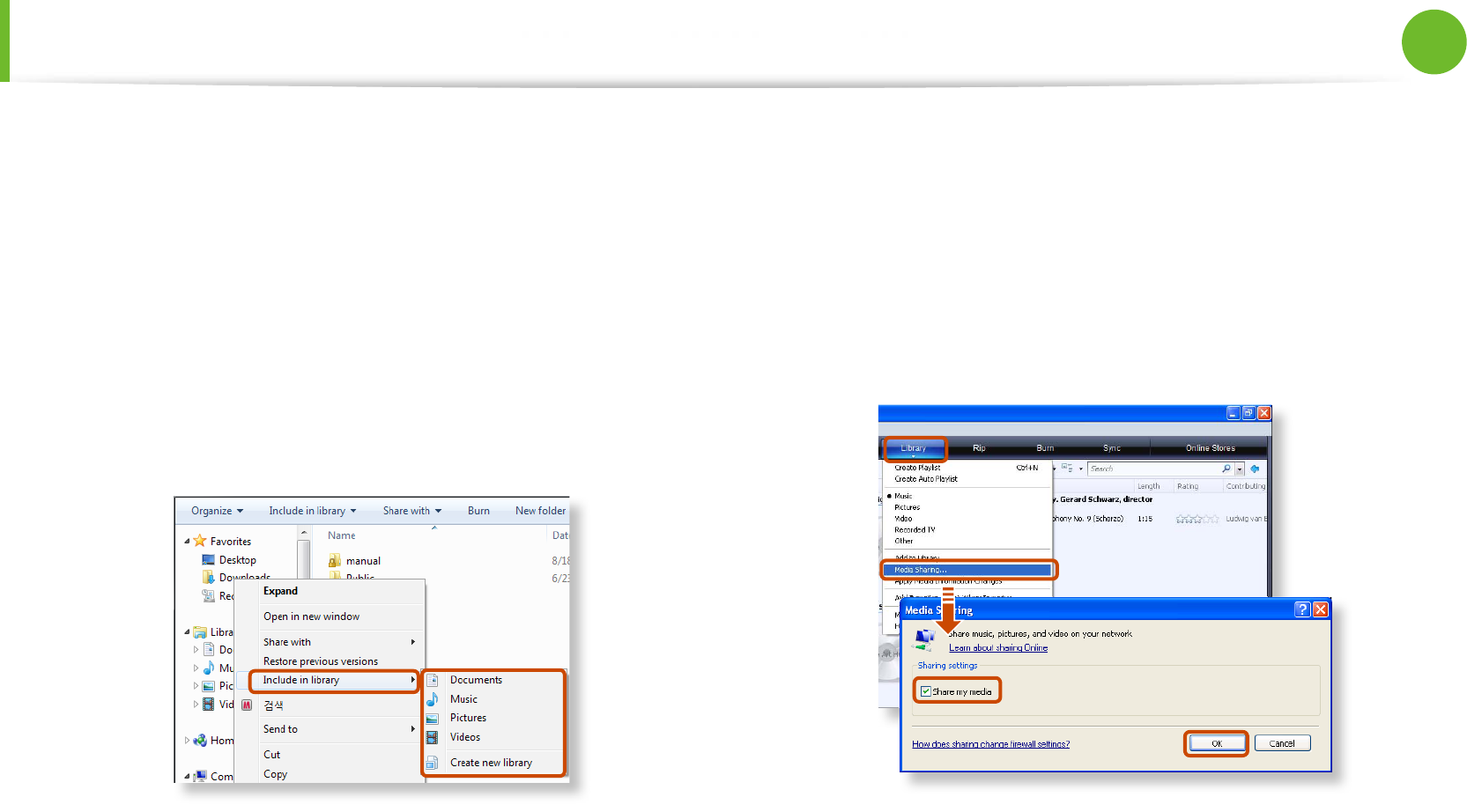Screen dimensions: 1467x812
Task: Click the navigation pane scroll up arrow
Action: tap(303, 533)
